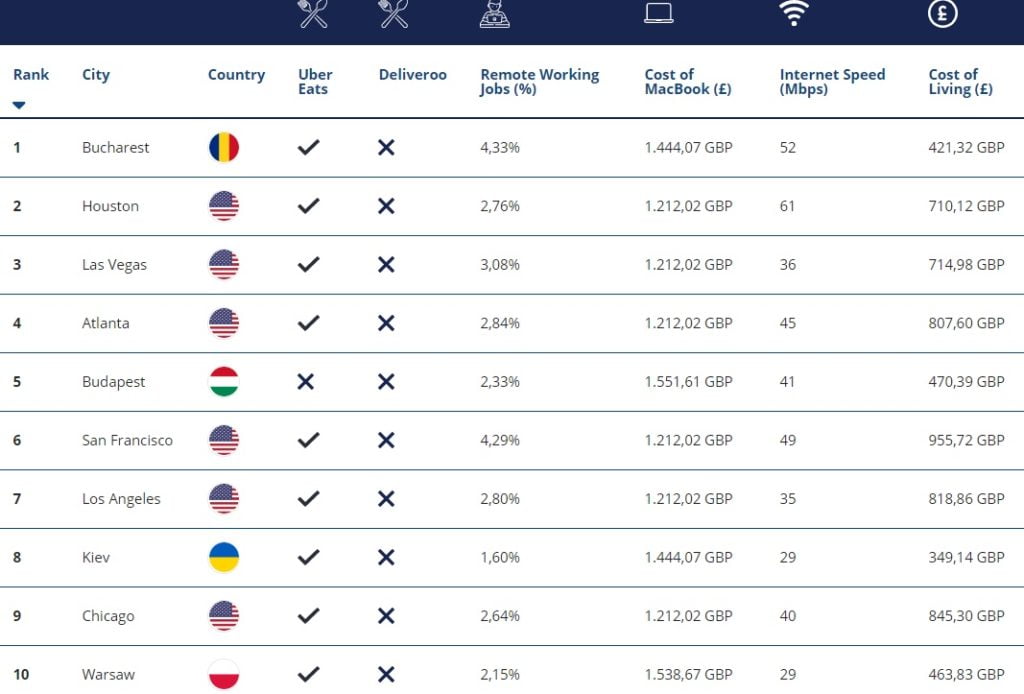Click Deliveroo cross for Houston

[386, 206]
